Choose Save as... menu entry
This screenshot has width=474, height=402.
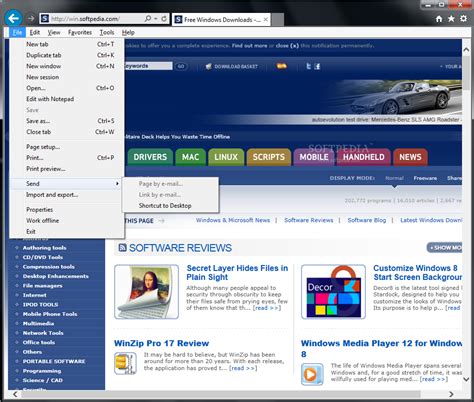(67, 121)
